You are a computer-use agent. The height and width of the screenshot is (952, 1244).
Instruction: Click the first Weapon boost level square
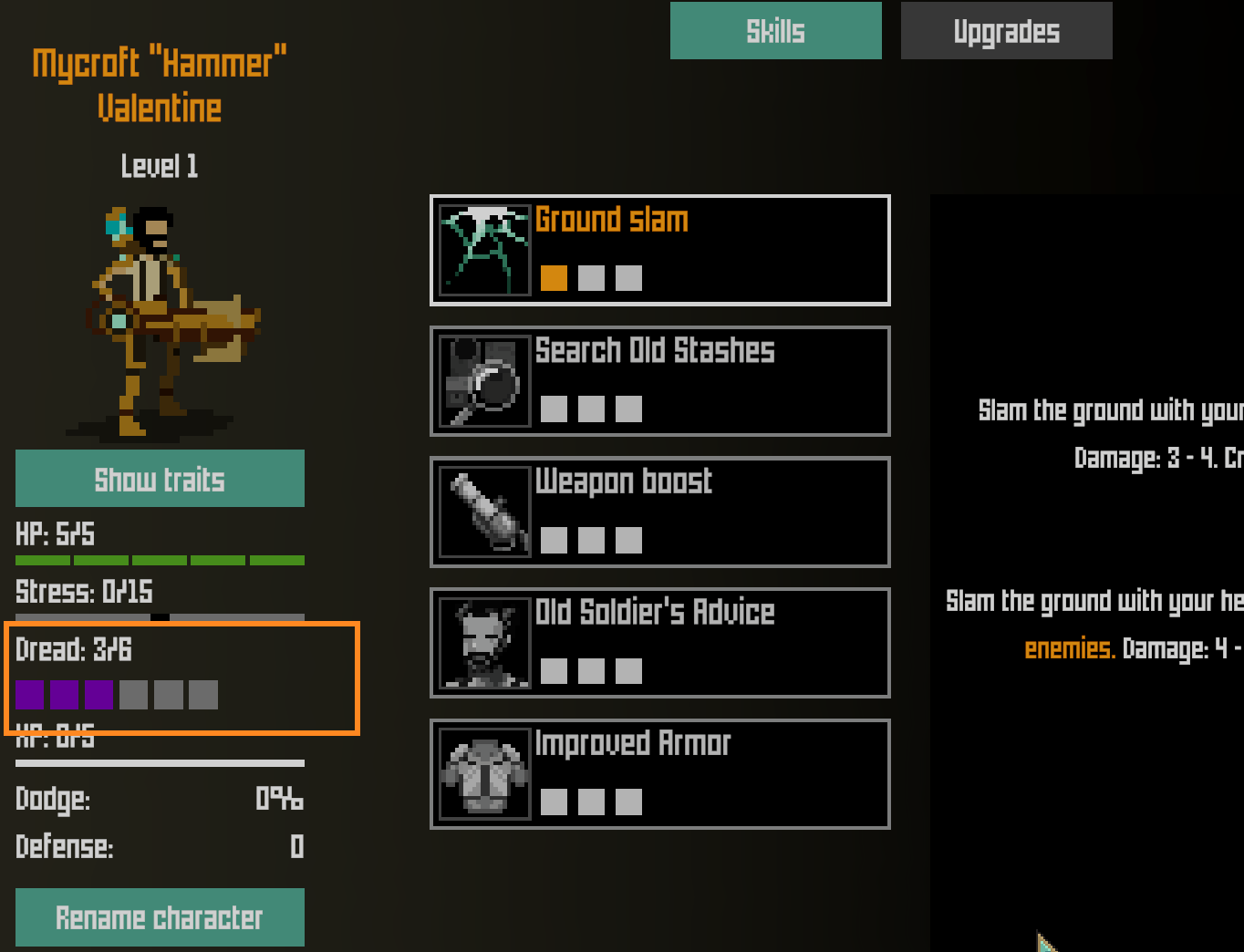tap(554, 541)
